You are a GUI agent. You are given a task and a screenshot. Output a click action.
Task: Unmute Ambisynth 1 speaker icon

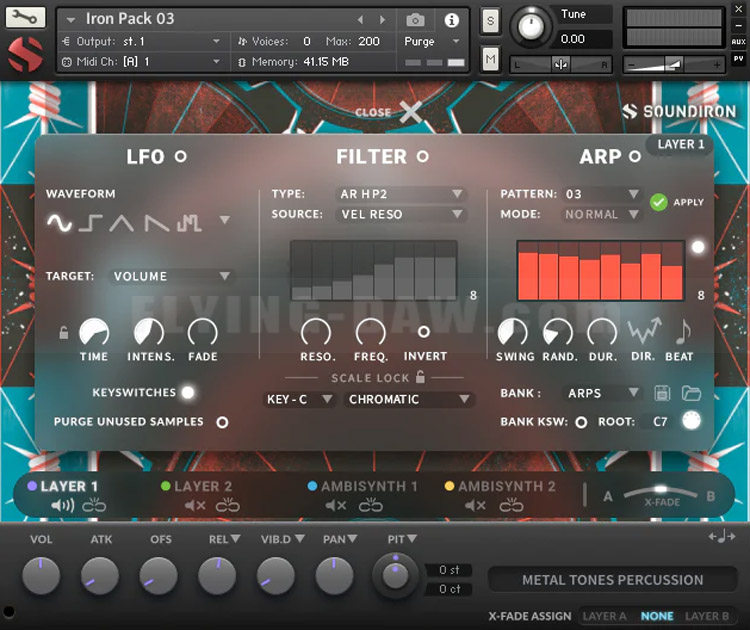(336, 505)
